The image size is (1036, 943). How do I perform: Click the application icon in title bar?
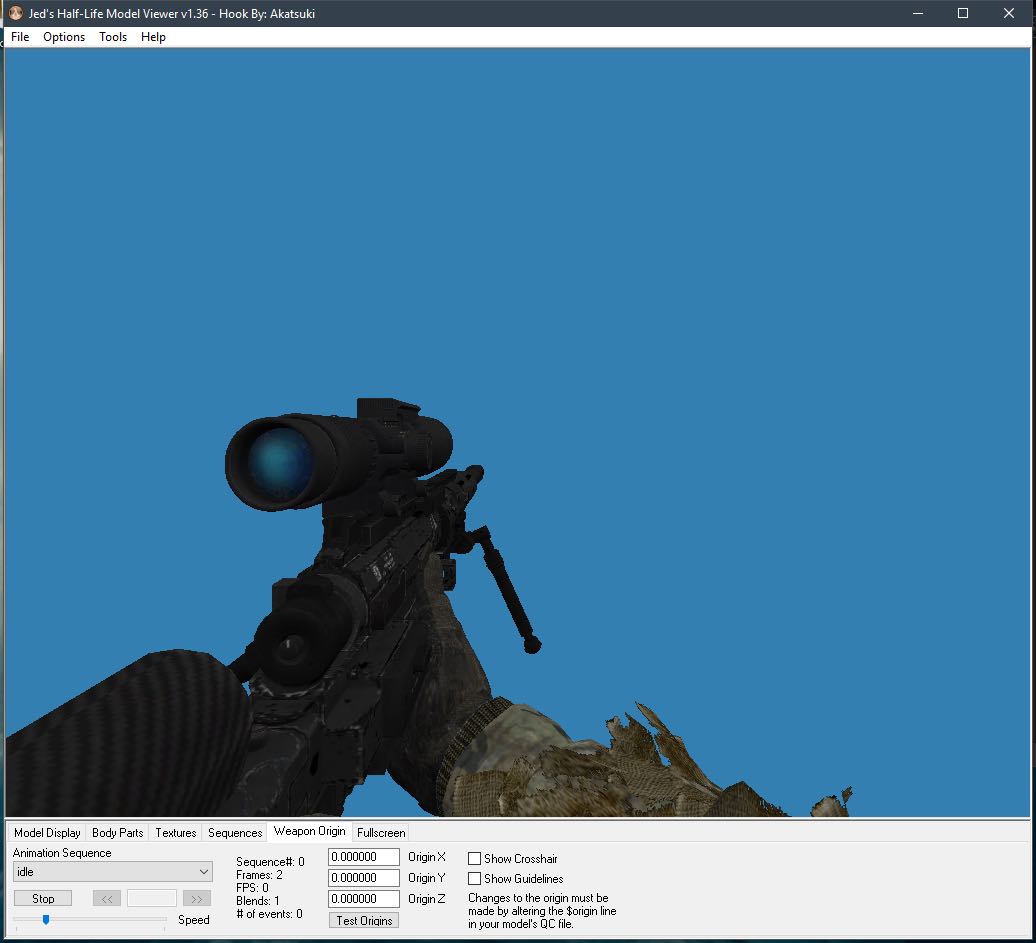(x=15, y=13)
